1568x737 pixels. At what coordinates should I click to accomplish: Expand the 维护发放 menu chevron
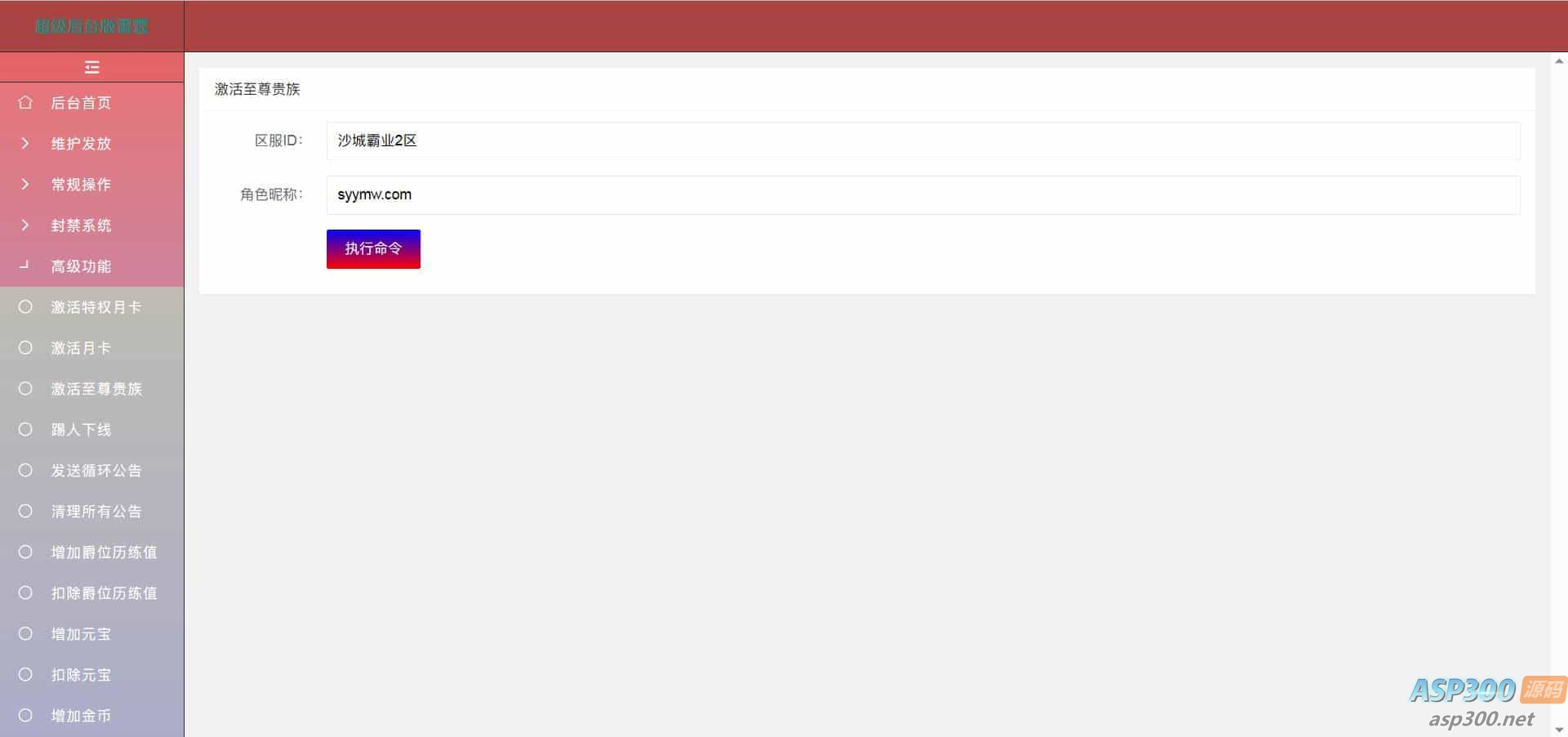pyautogui.click(x=24, y=143)
